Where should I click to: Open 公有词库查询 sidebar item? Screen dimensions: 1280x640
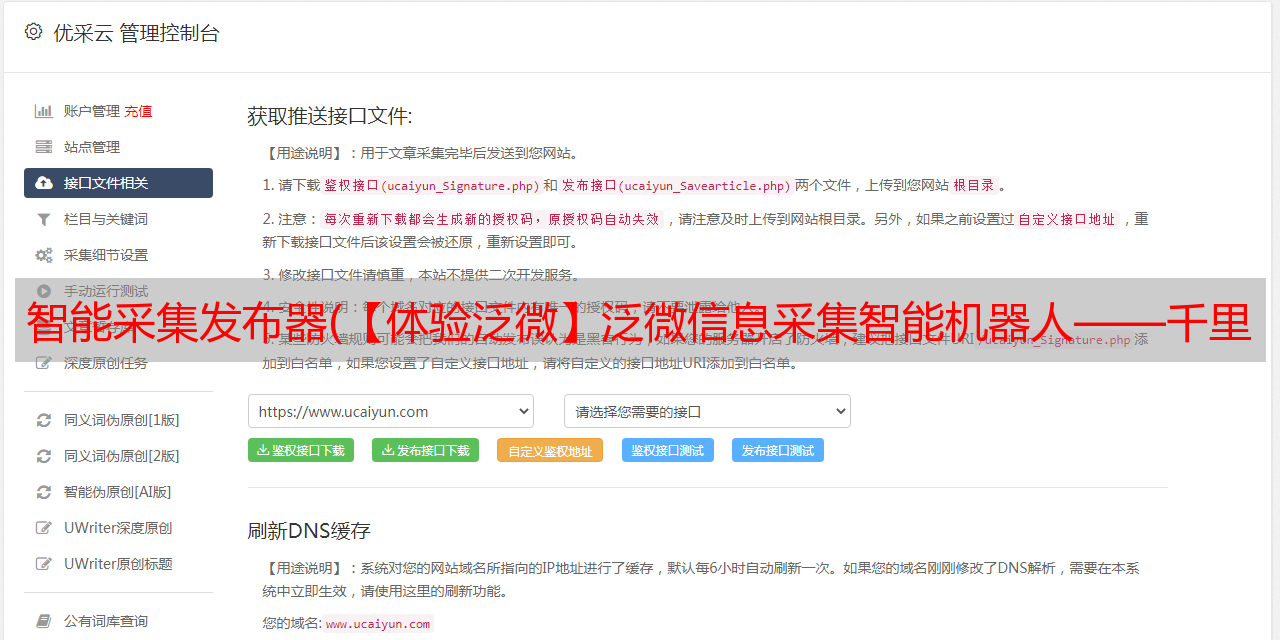[106, 621]
